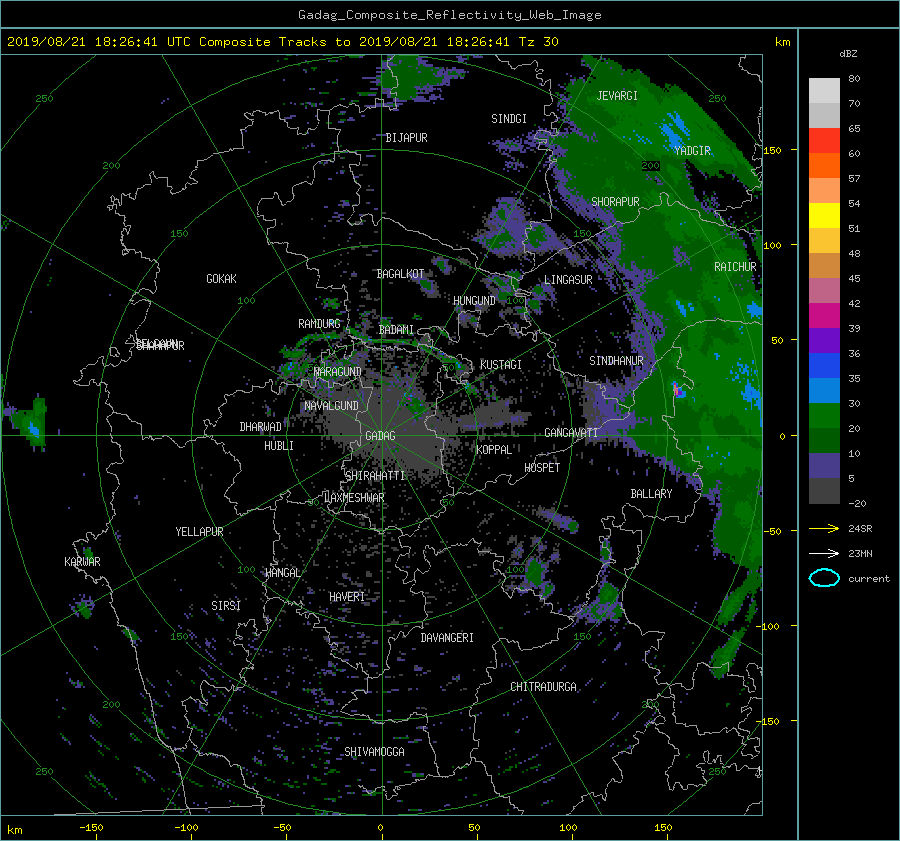900x841 pixels.
Task: Click the DHARWAD city label
Action: [260, 427]
